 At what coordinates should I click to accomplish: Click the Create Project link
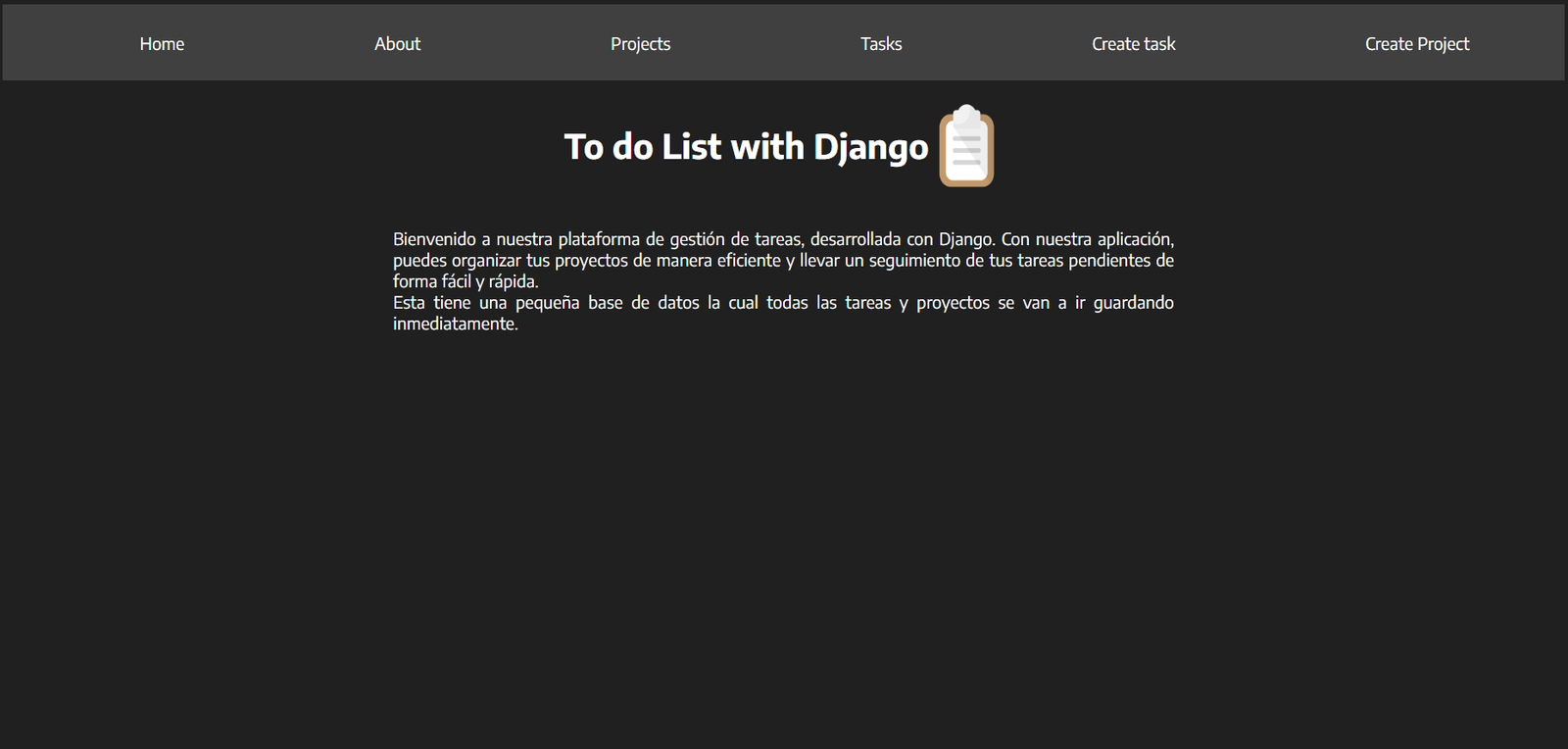pyautogui.click(x=1417, y=44)
